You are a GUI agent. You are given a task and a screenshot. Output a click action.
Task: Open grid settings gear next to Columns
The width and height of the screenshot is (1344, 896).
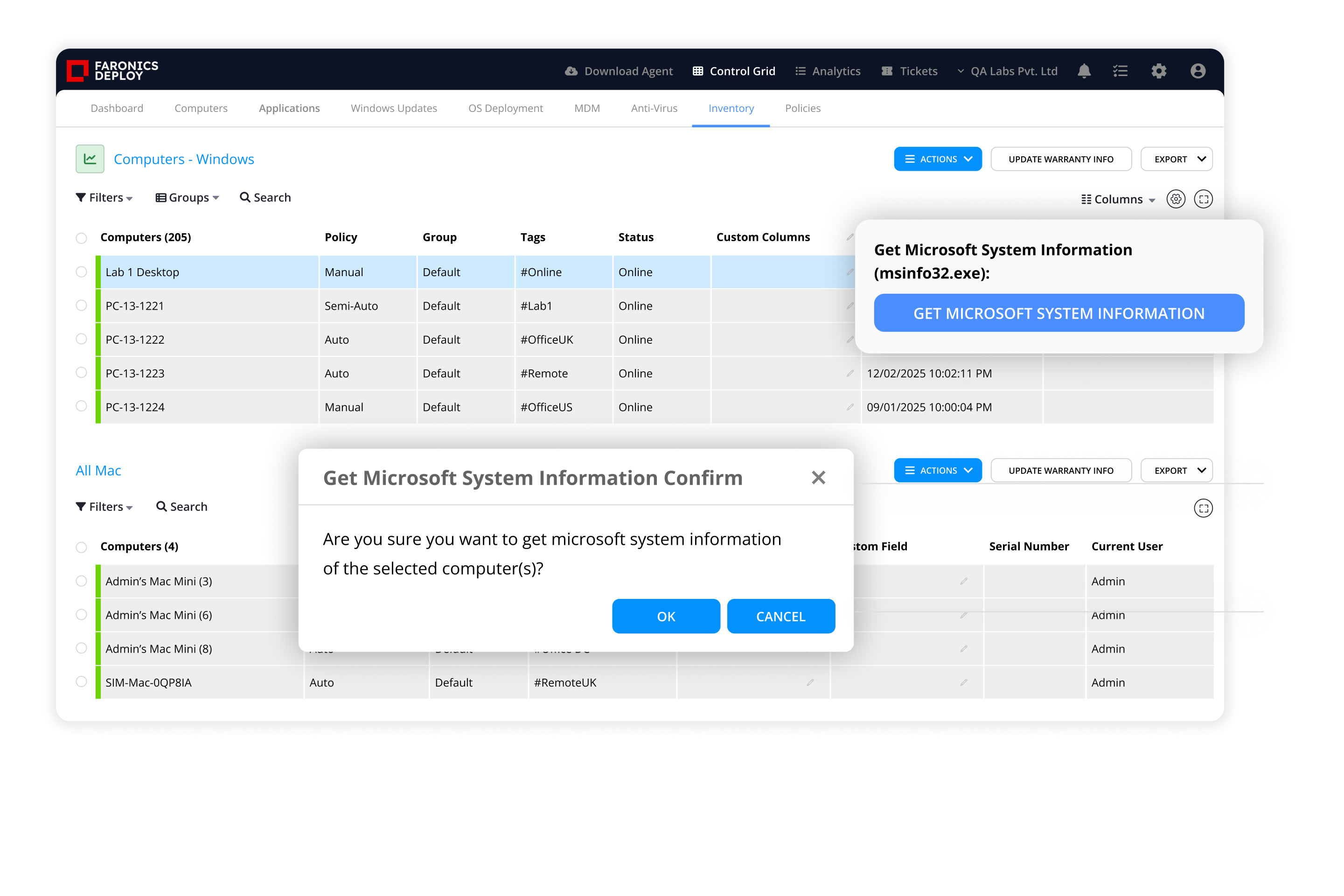pyautogui.click(x=1176, y=199)
